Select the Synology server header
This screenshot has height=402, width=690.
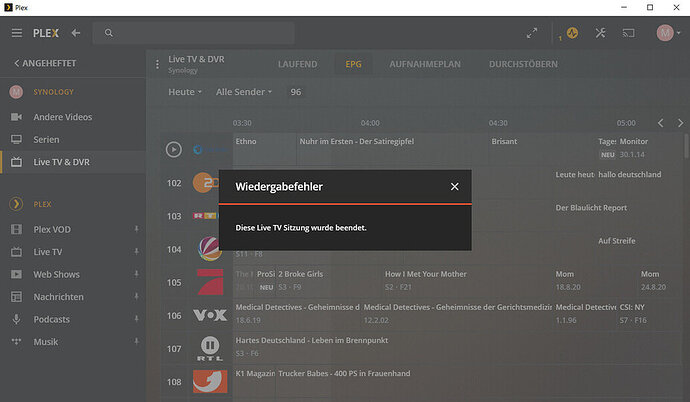tap(53, 92)
